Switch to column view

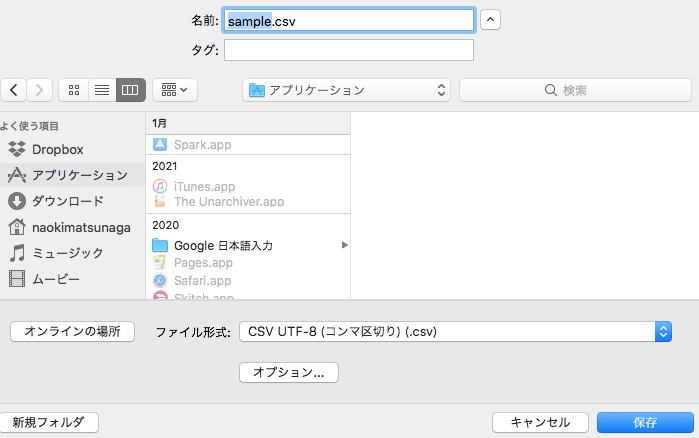[x=130, y=90]
